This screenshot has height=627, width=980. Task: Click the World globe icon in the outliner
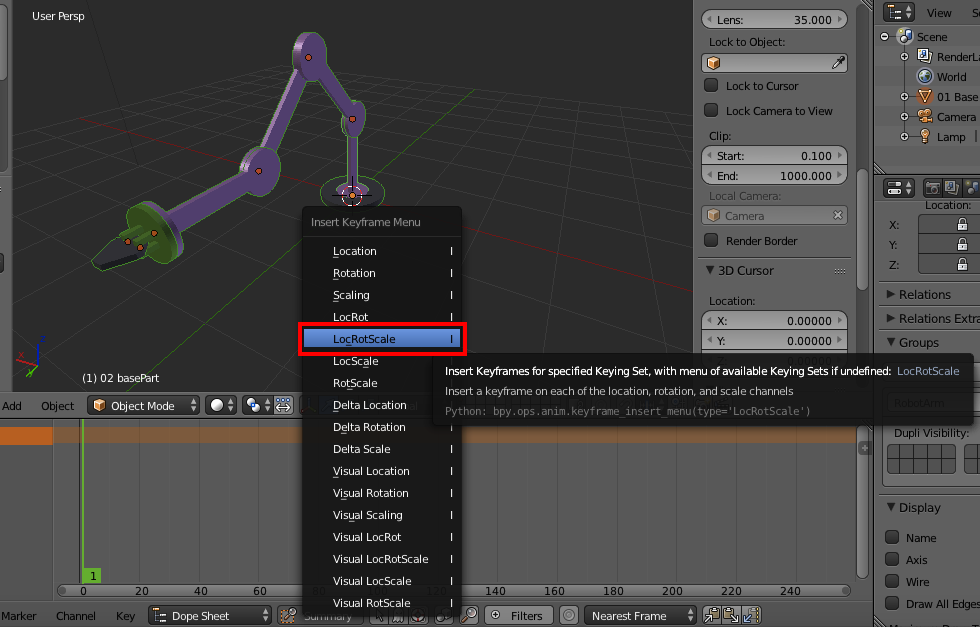[x=924, y=76]
